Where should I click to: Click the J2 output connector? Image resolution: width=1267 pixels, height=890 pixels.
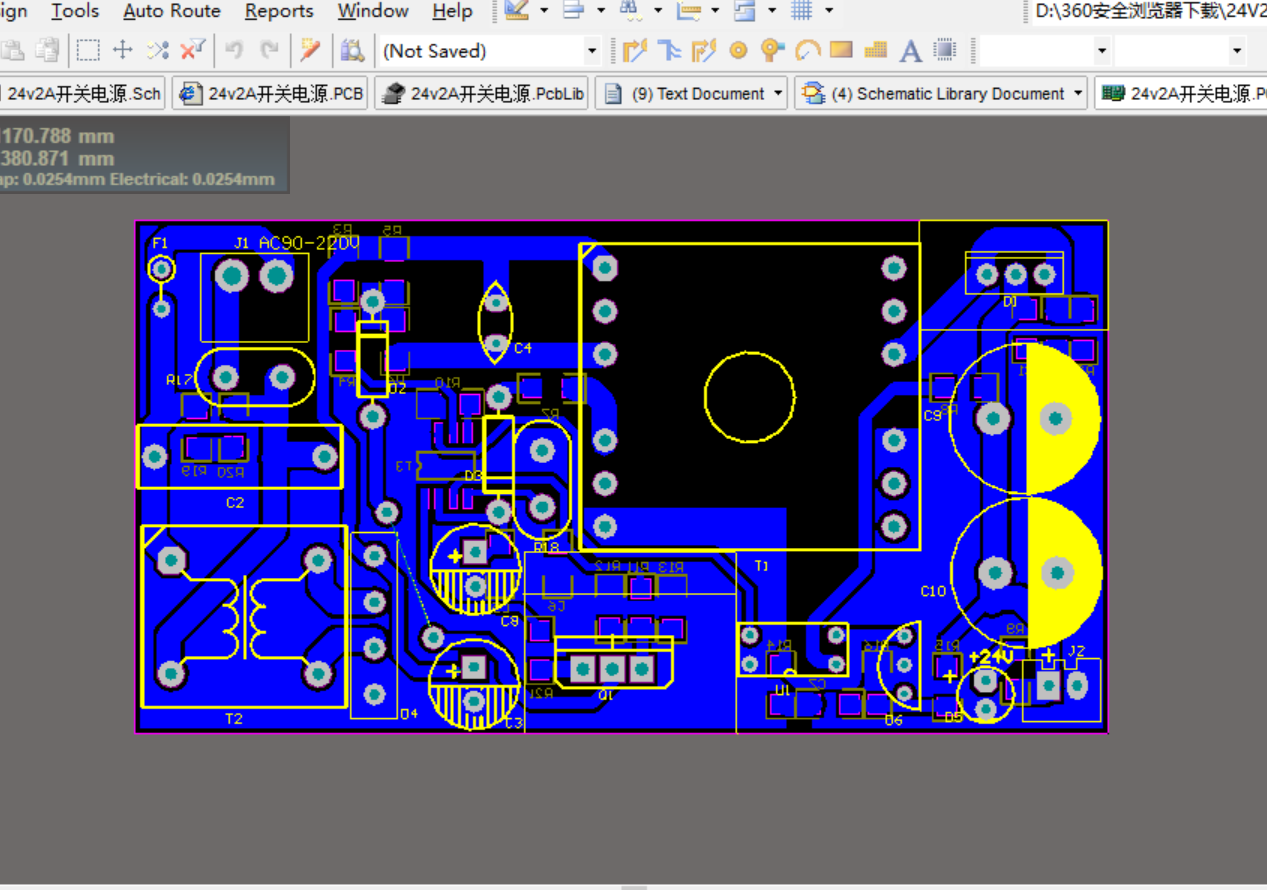[x=1062, y=690]
